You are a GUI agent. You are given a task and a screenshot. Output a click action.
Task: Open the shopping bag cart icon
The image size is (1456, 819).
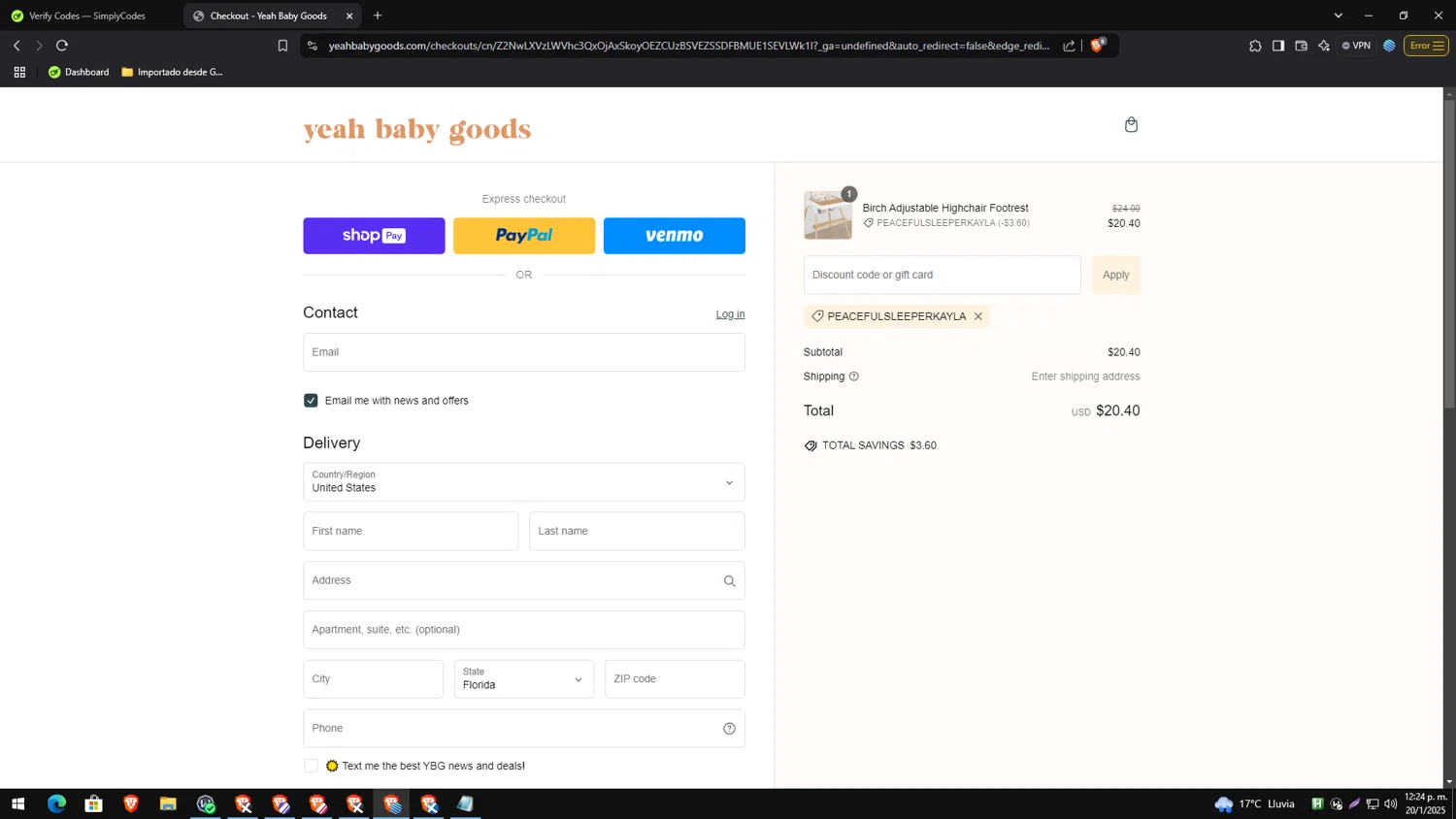1131,124
